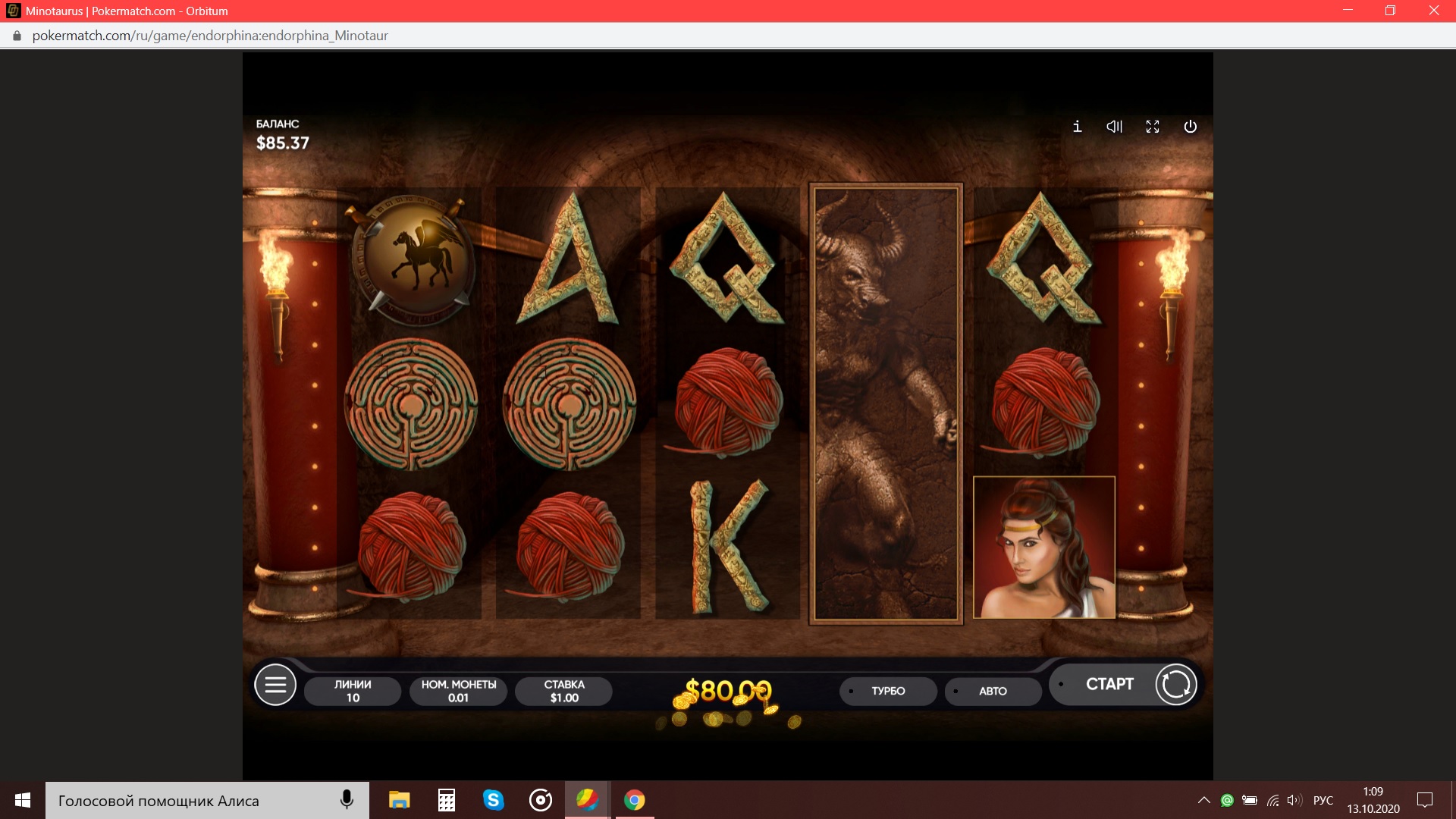
Task: Open Chrome from the taskbar
Action: pos(634,800)
